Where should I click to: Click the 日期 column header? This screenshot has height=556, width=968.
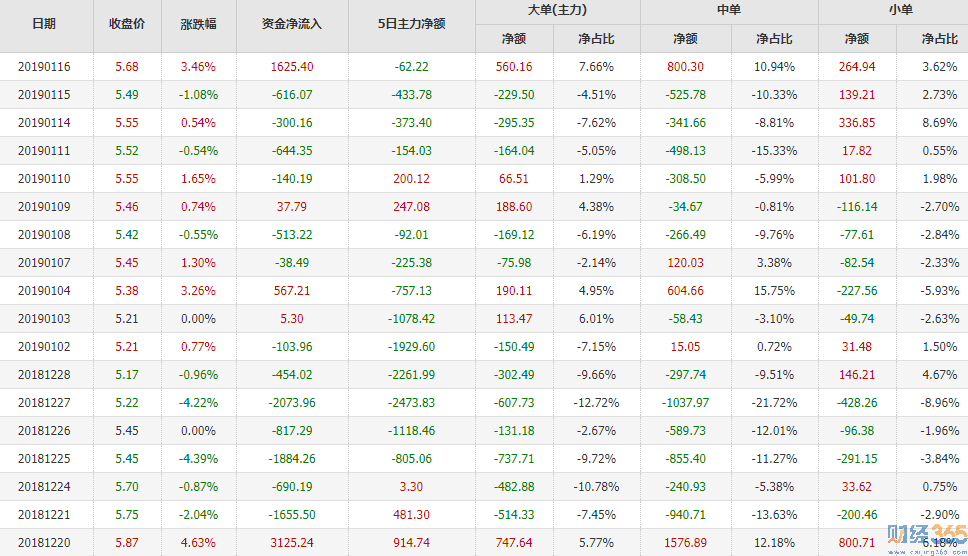[44, 24]
